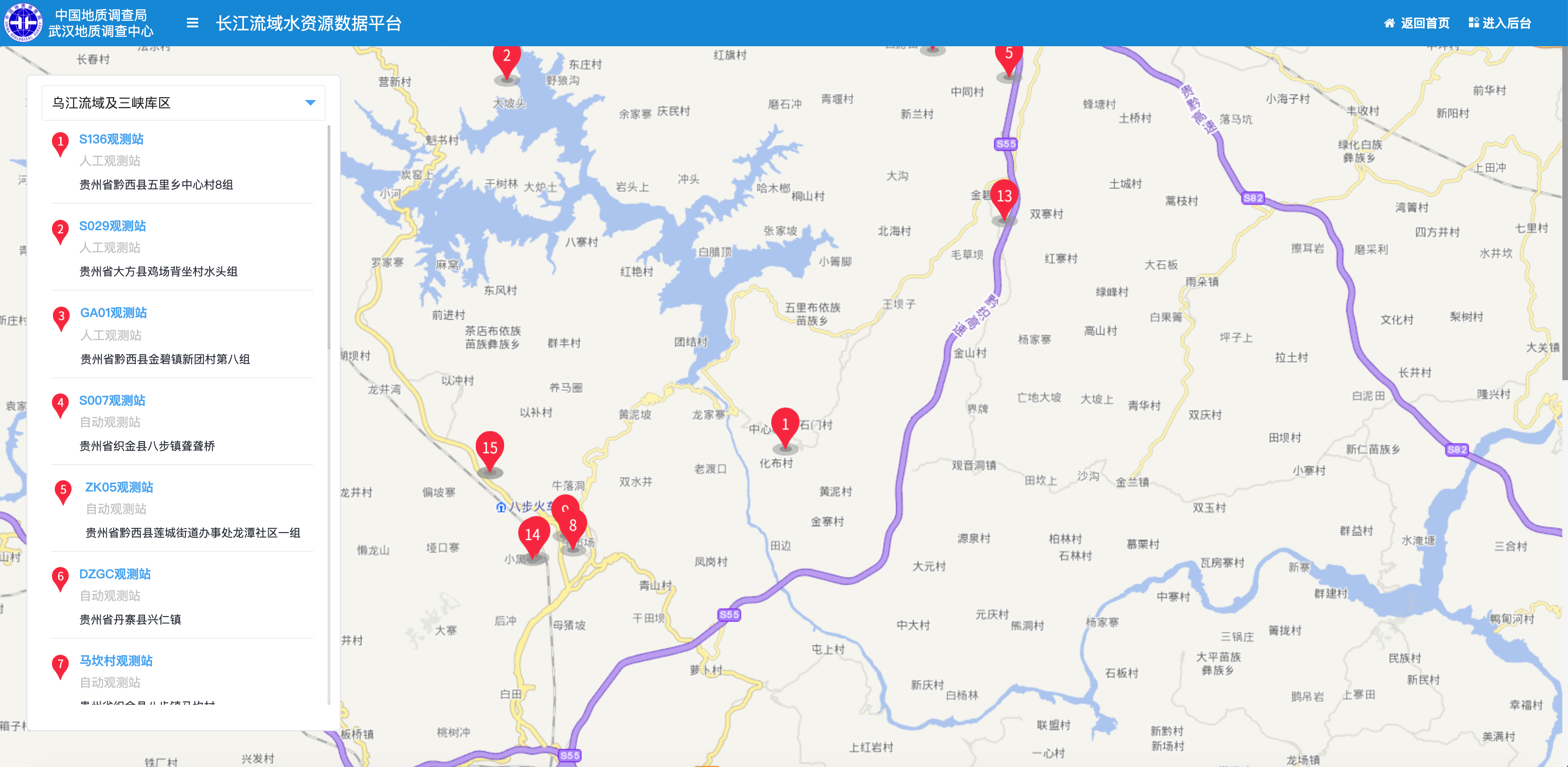Viewport: 1568px width, 767px height.
Task: Select GA01观测站 in the station list
Action: coord(114,313)
